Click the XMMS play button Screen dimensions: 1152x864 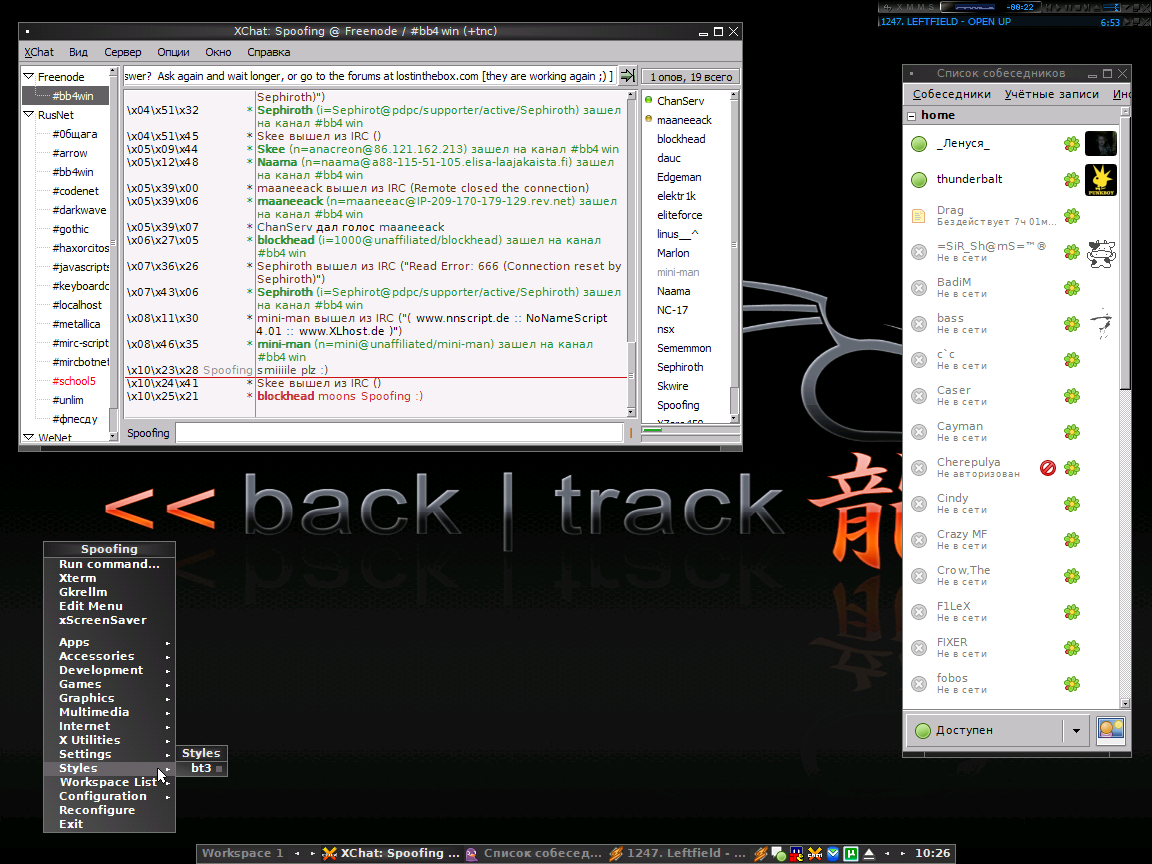point(1059,7)
